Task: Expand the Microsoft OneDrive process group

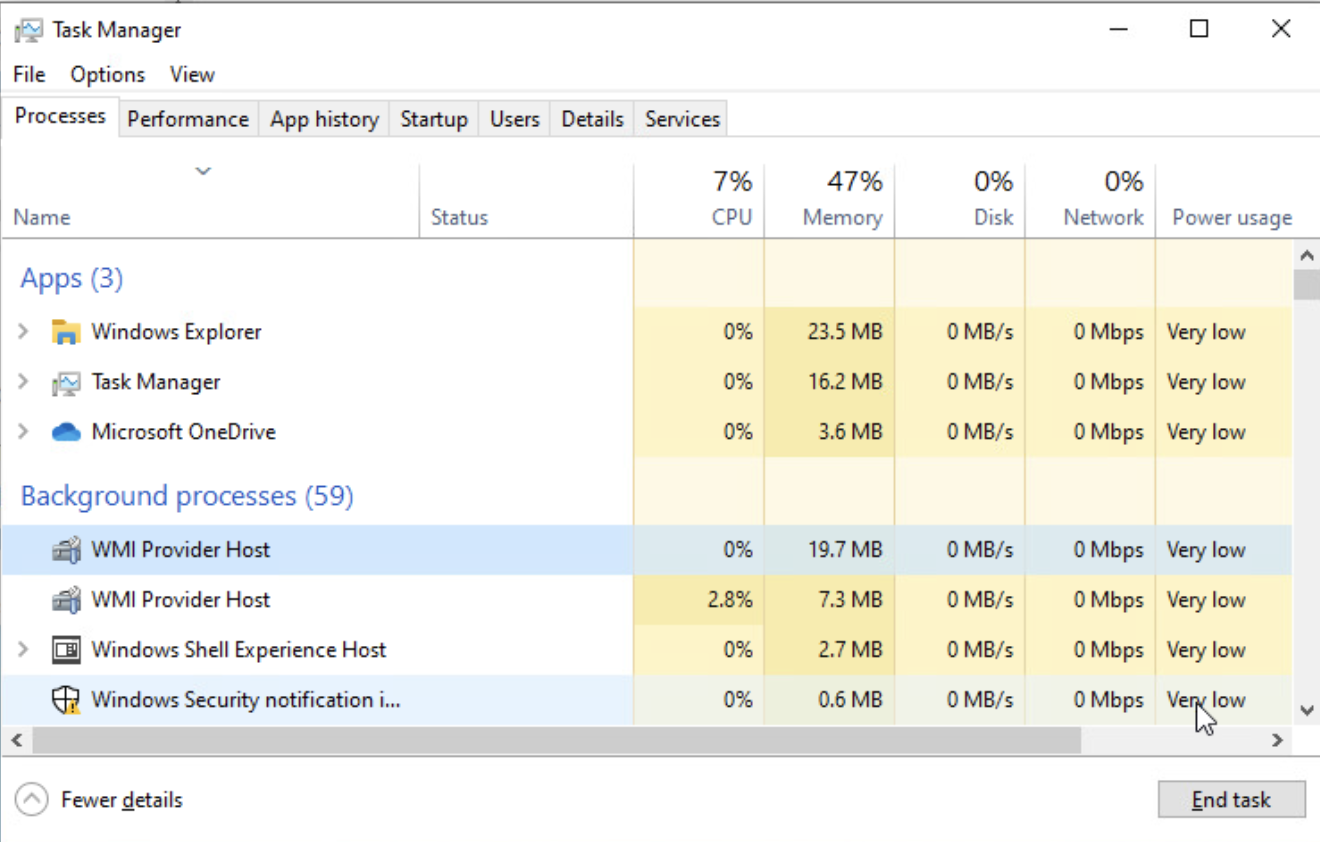Action: (x=24, y=431)
